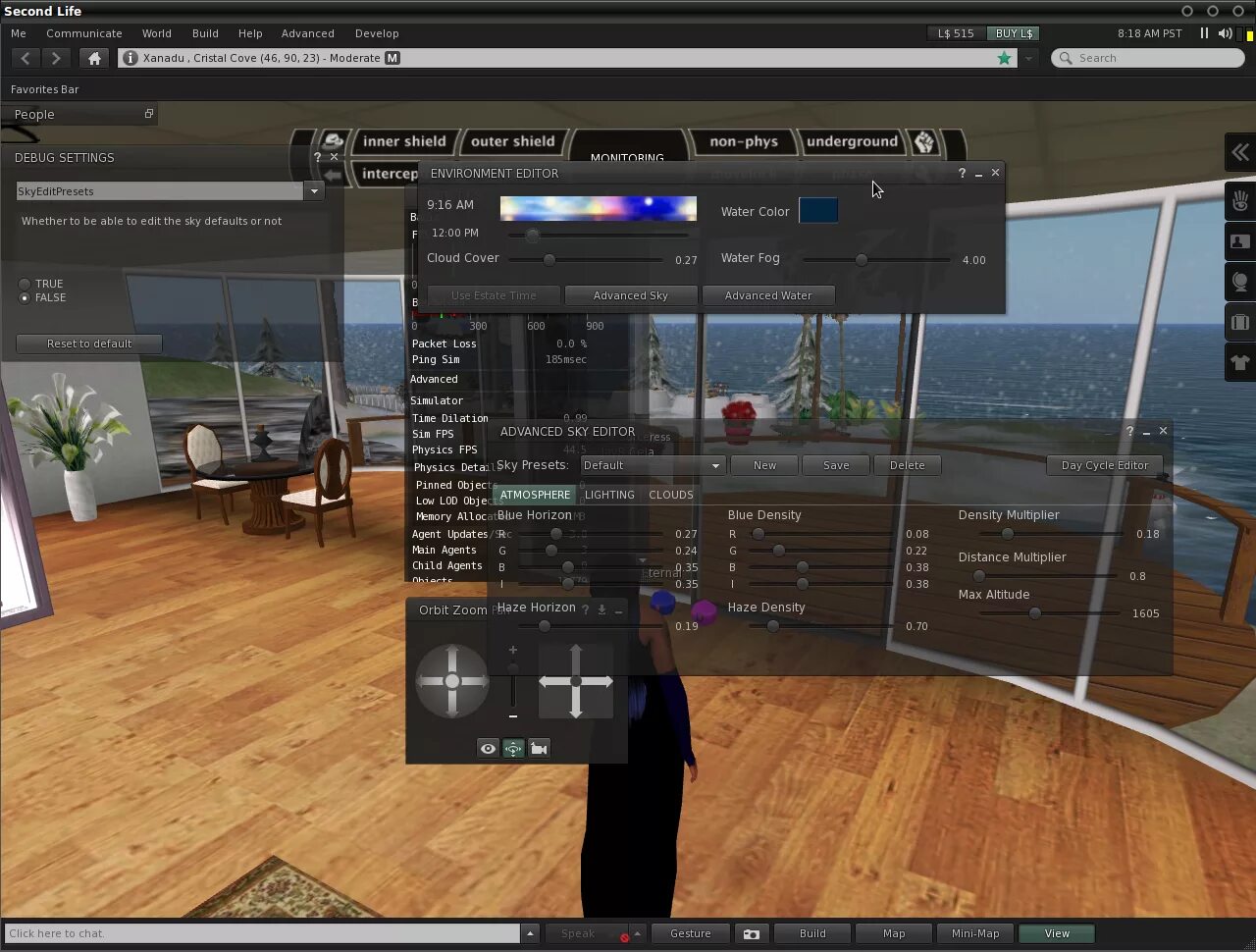
Task: Open the Day Cycle Editor
Action: tap(1105, 465)
